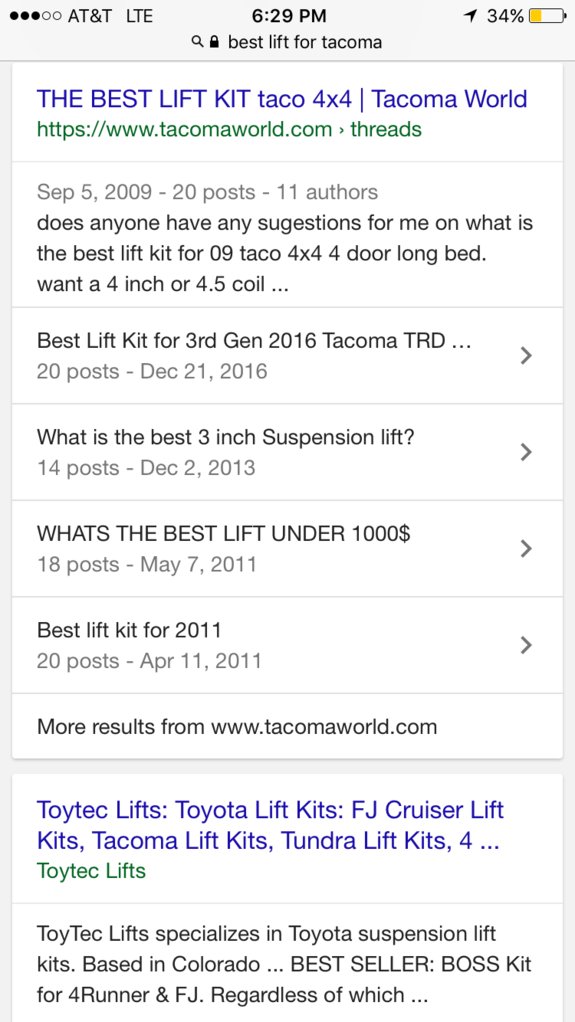This screenshot has width=575, height=1022.
Task: Tap the 6:29 PM clock
Action: pos(288,16)
